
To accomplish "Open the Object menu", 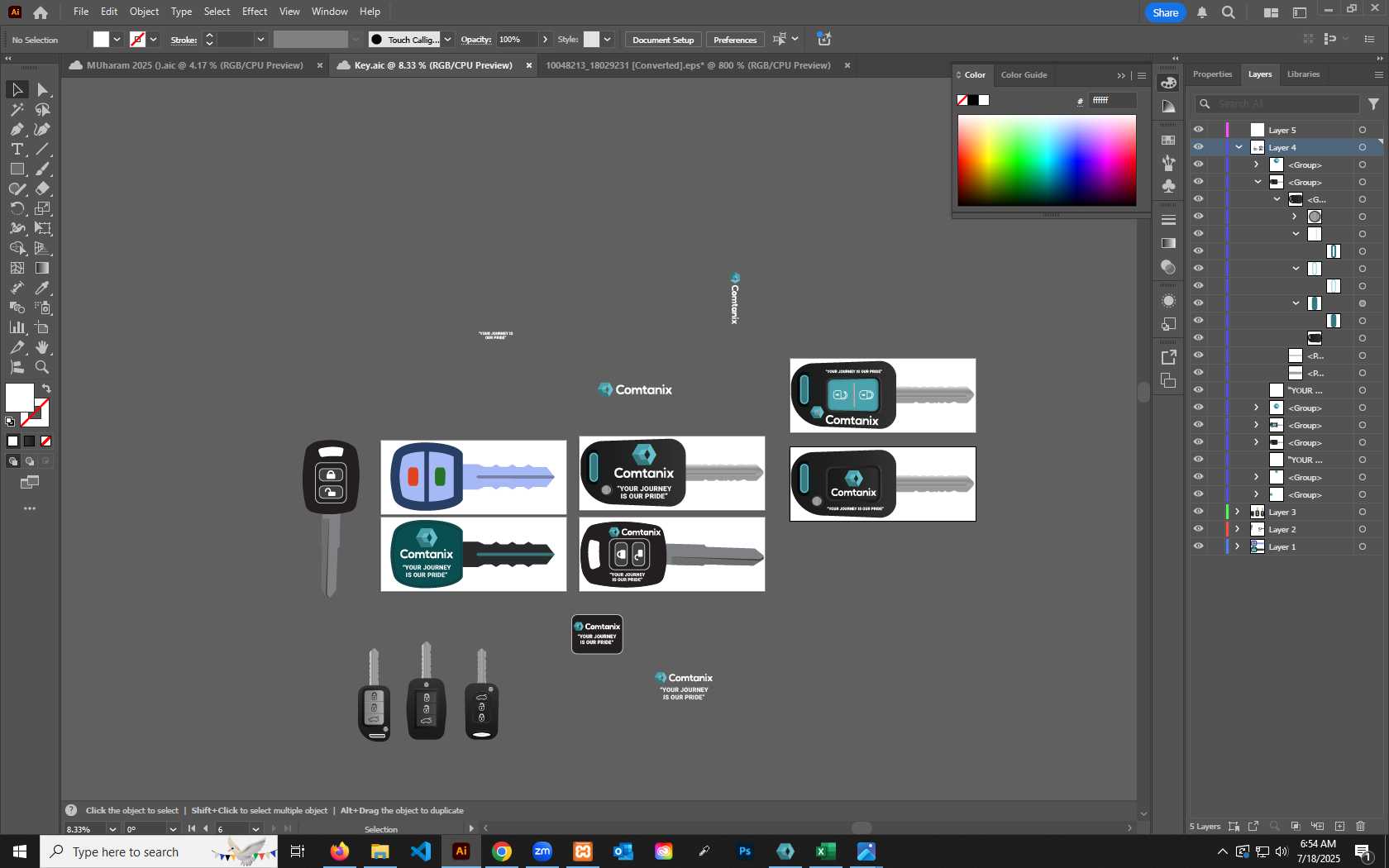I will (x=144, y=12).
